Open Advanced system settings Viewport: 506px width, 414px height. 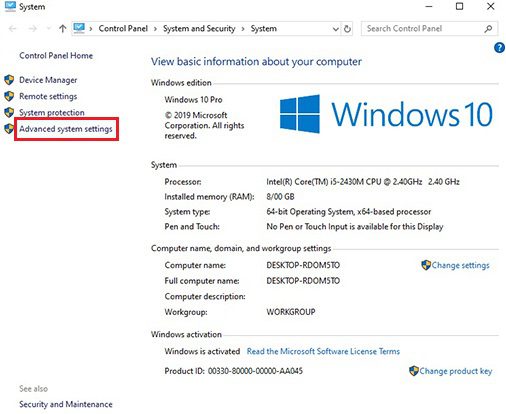point(66,129)
